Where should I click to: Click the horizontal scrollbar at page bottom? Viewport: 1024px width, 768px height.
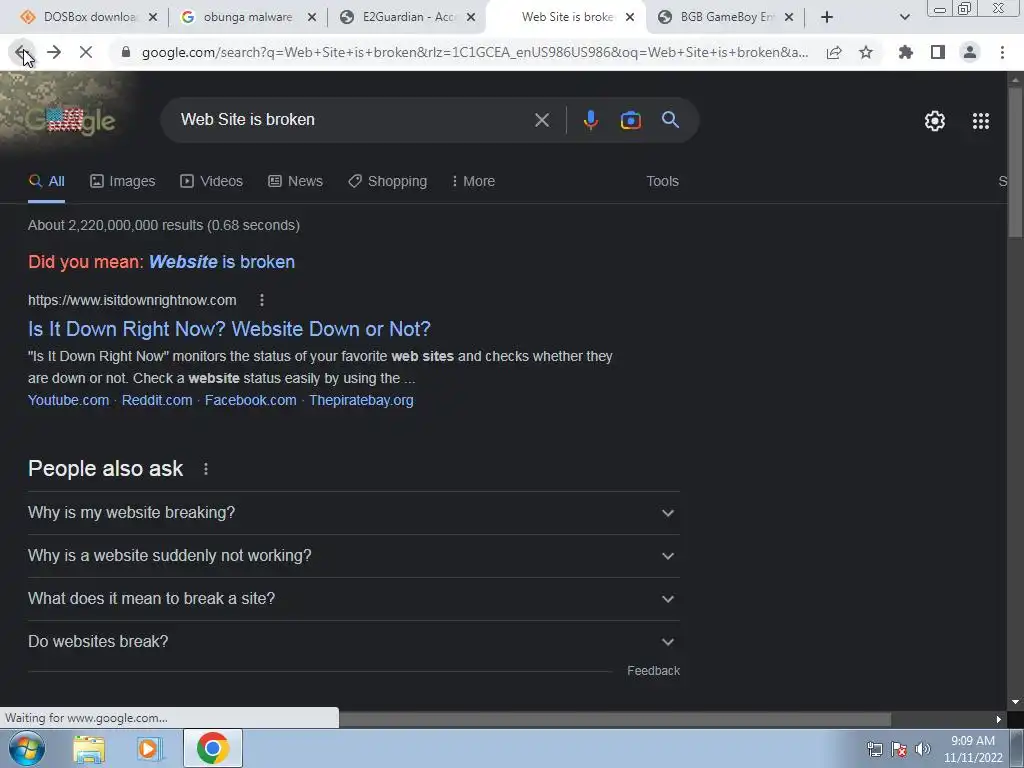pos(614,719)
